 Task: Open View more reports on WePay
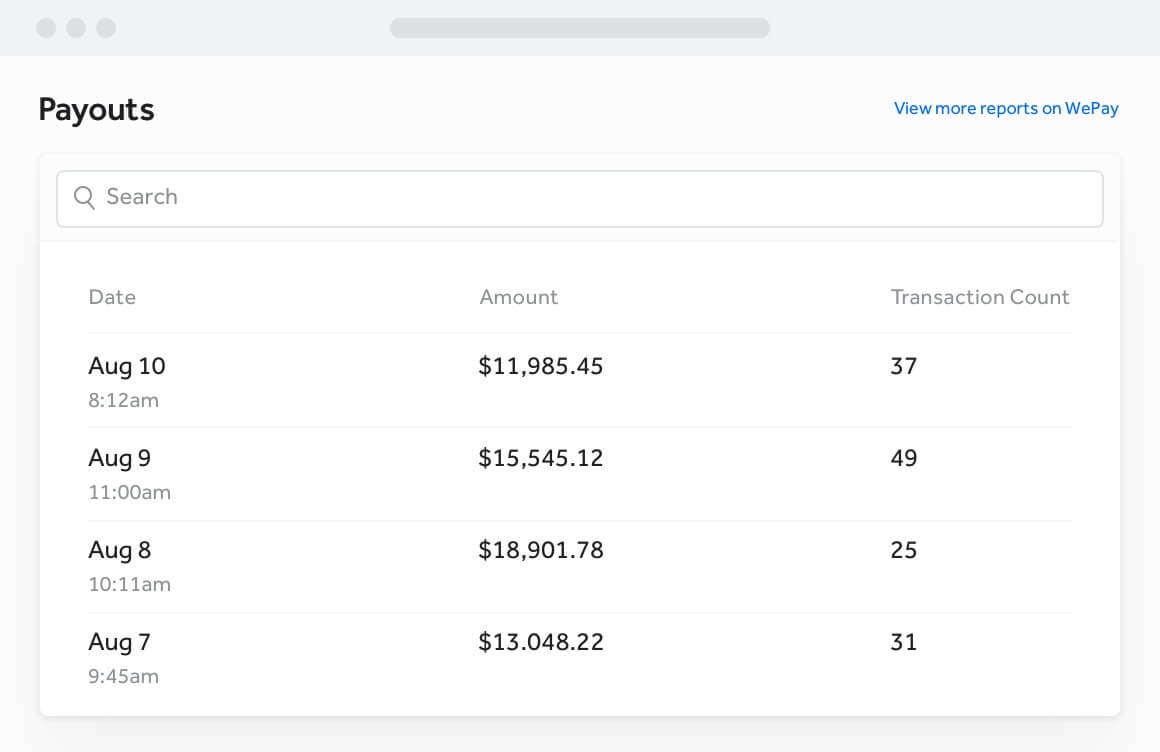point(1006,108)
